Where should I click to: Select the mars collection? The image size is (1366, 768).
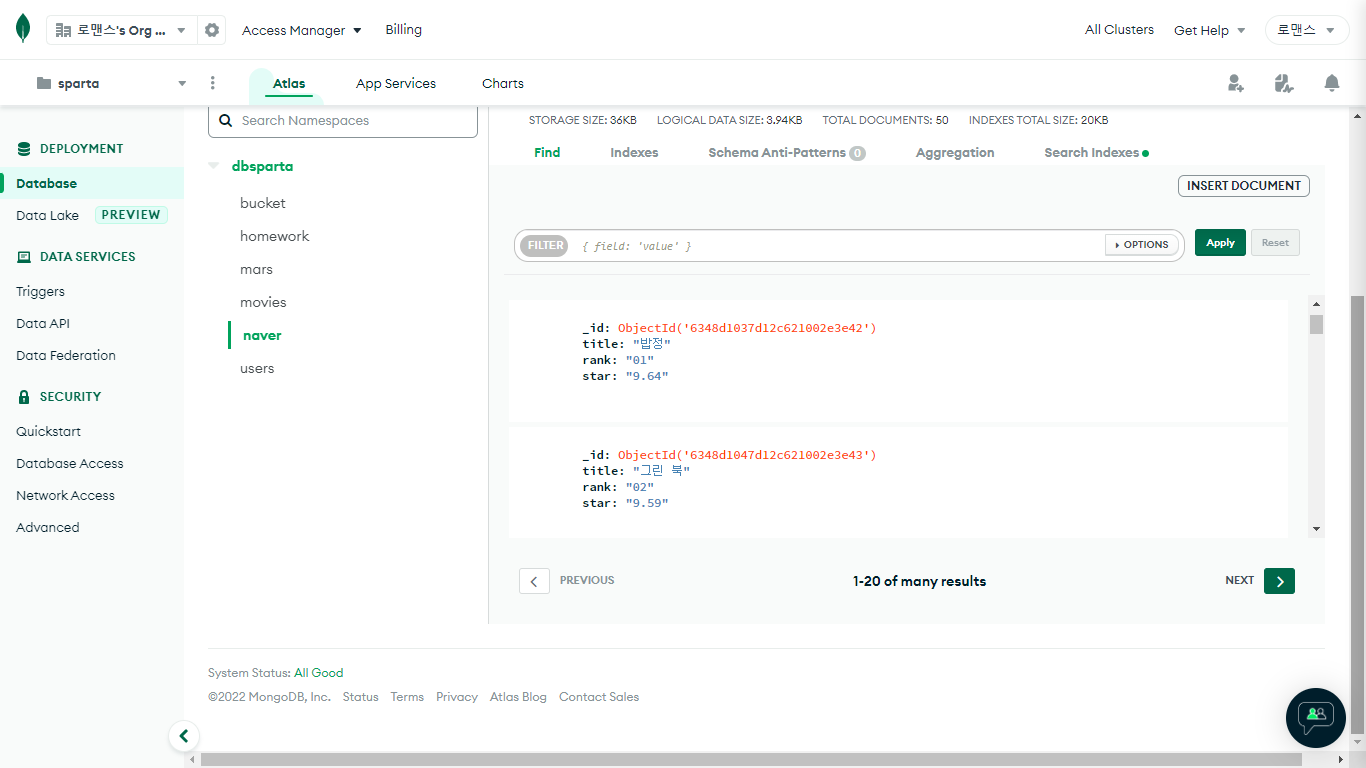pyautogui.click(x=256, y=270)
